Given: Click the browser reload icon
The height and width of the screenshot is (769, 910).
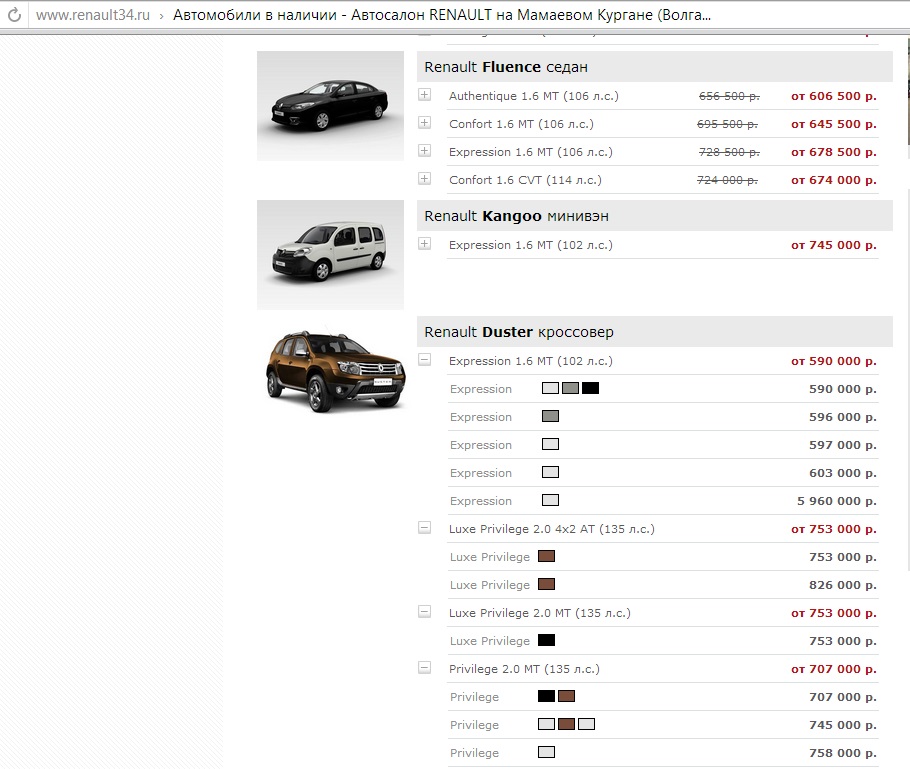Looking at the screenshot, I should click(14, 15).
